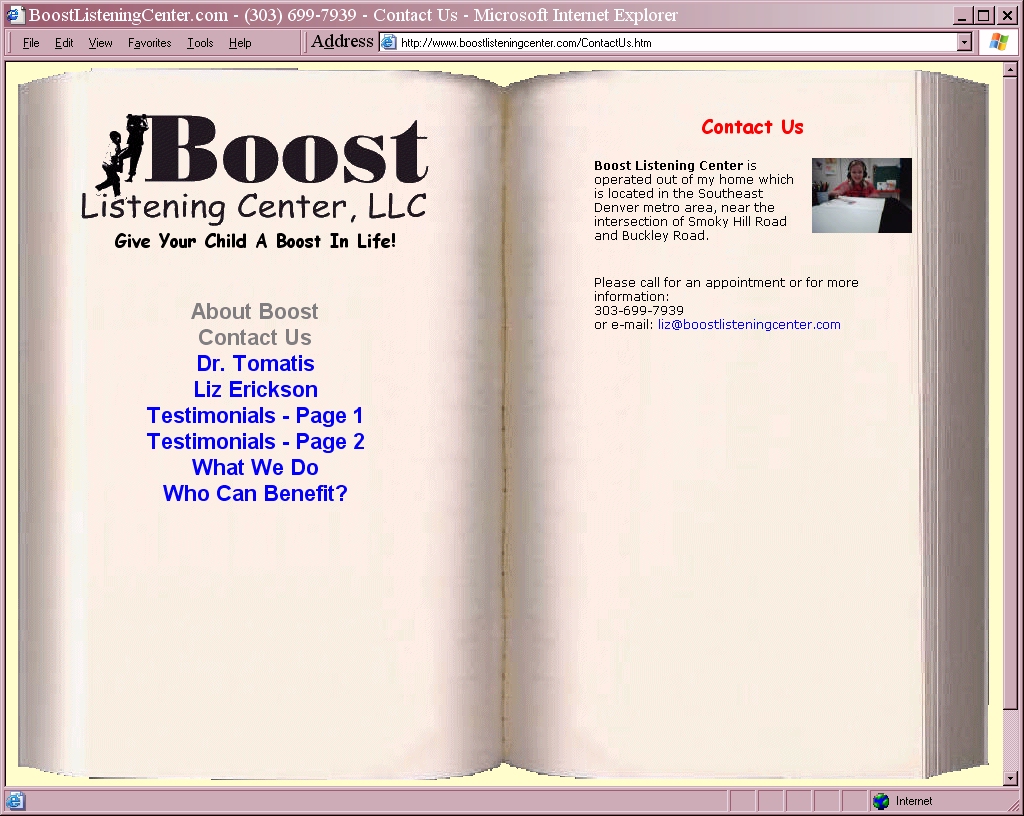Open the Tools menu
This screenshot has width=1024, height=816.
pyautogui.click(x=200, y=43)
